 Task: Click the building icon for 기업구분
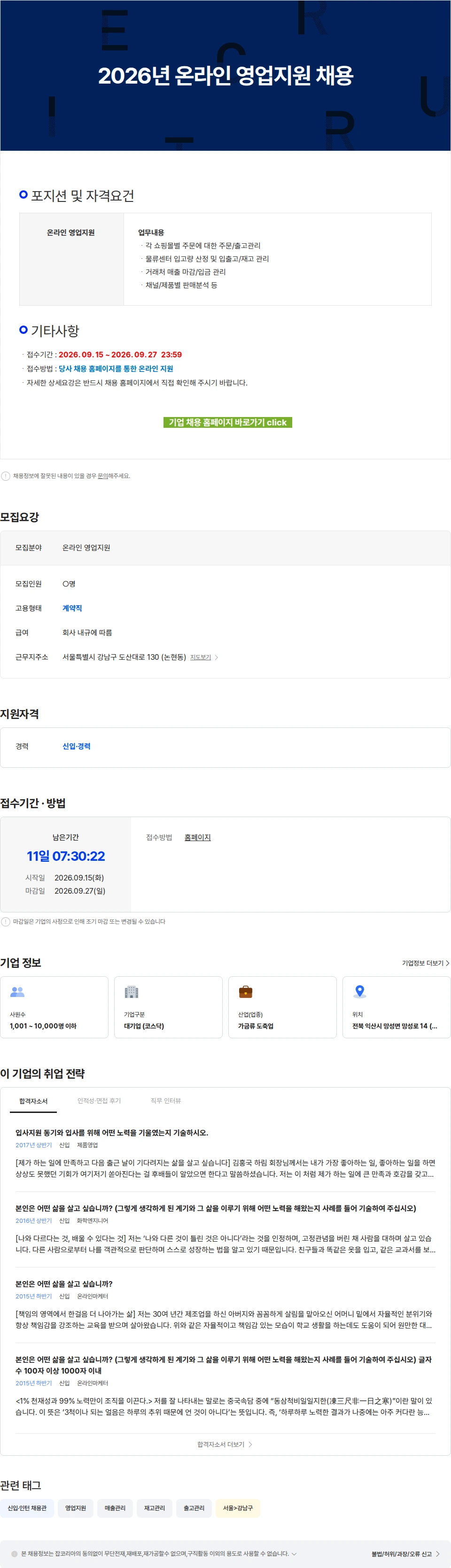(132, 992)
